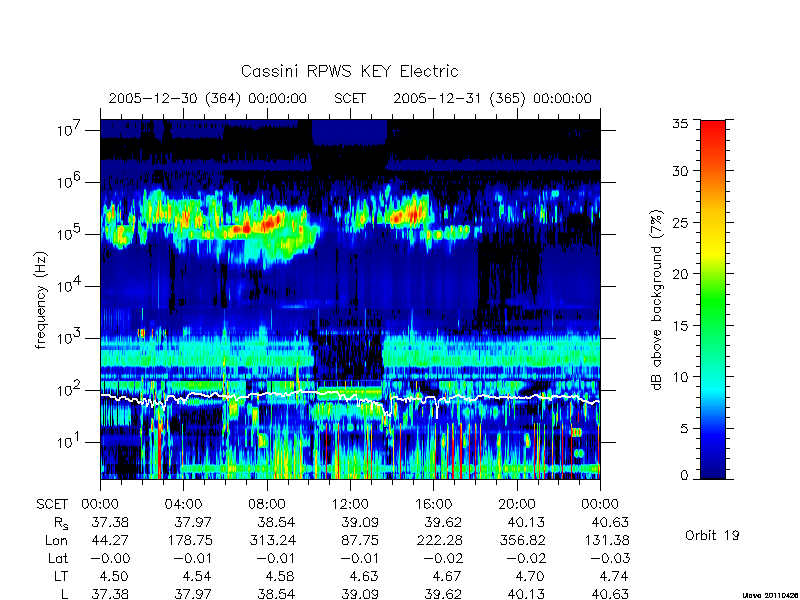
Task: Click the 25 colorbar tick label
Action: (680, 222)
